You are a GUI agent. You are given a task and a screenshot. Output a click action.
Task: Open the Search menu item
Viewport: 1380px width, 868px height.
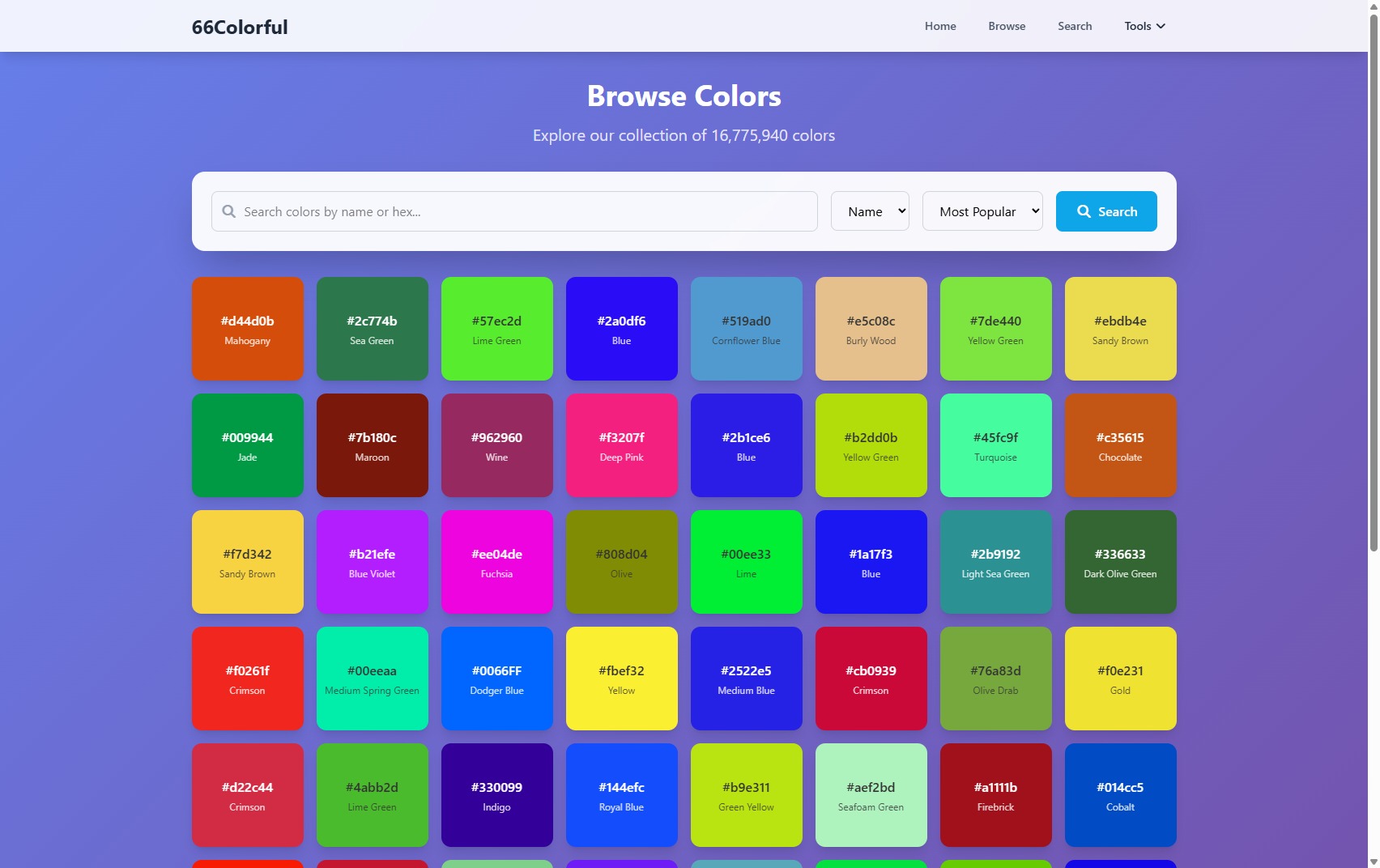(x=1075, y=26)
